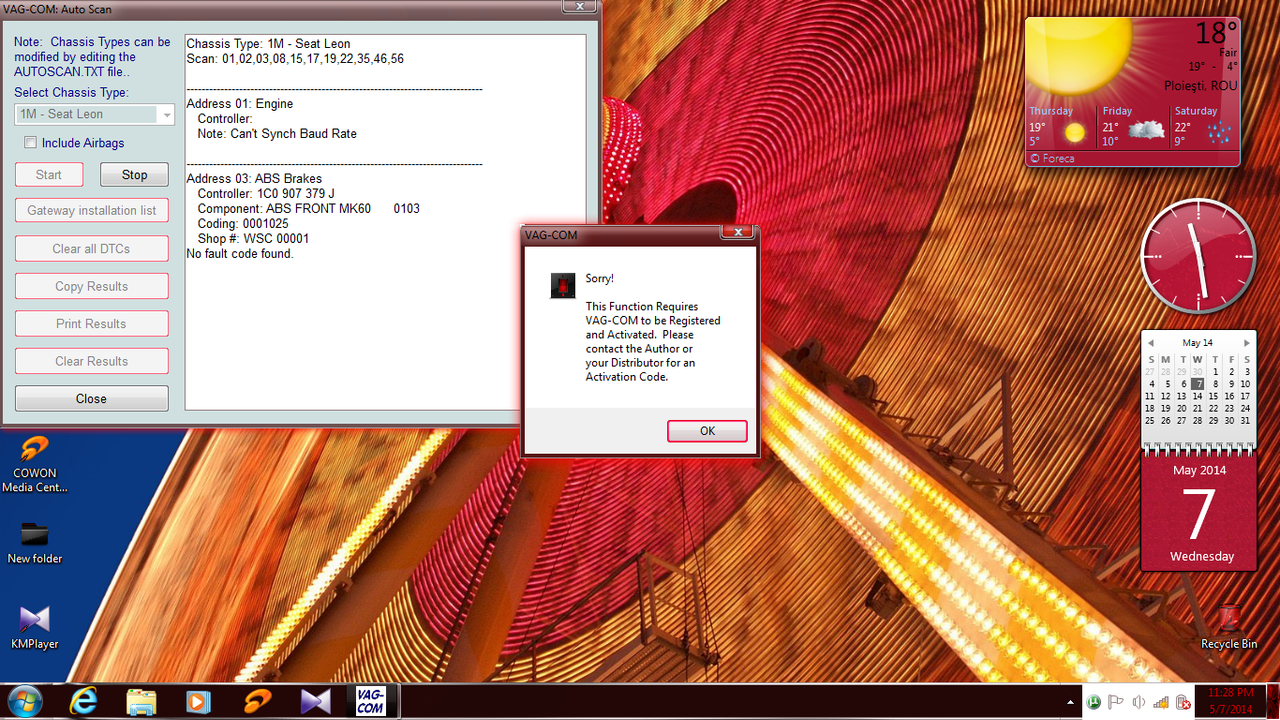
Task: Click the COWON taskbar icon
Action: pos(257,702)
